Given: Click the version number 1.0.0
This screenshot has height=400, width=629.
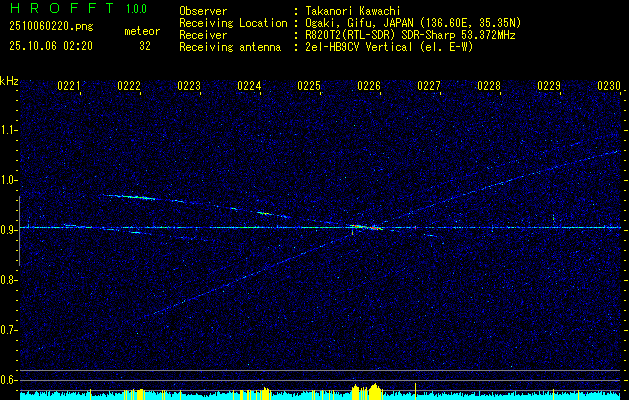Looking at the screenshot, I should point(136,9).
